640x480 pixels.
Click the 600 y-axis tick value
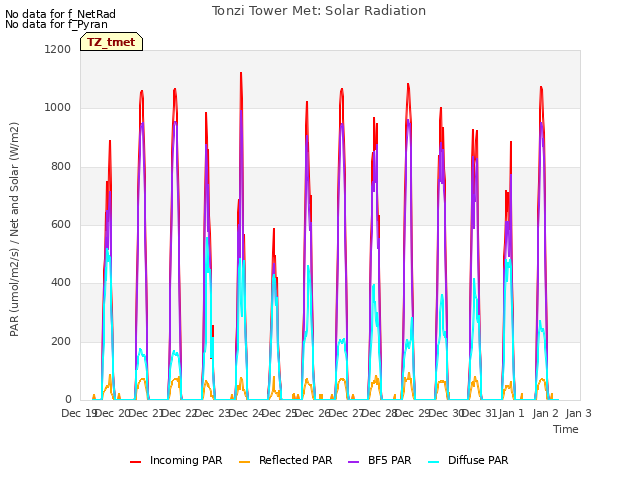tap(61, 224)
